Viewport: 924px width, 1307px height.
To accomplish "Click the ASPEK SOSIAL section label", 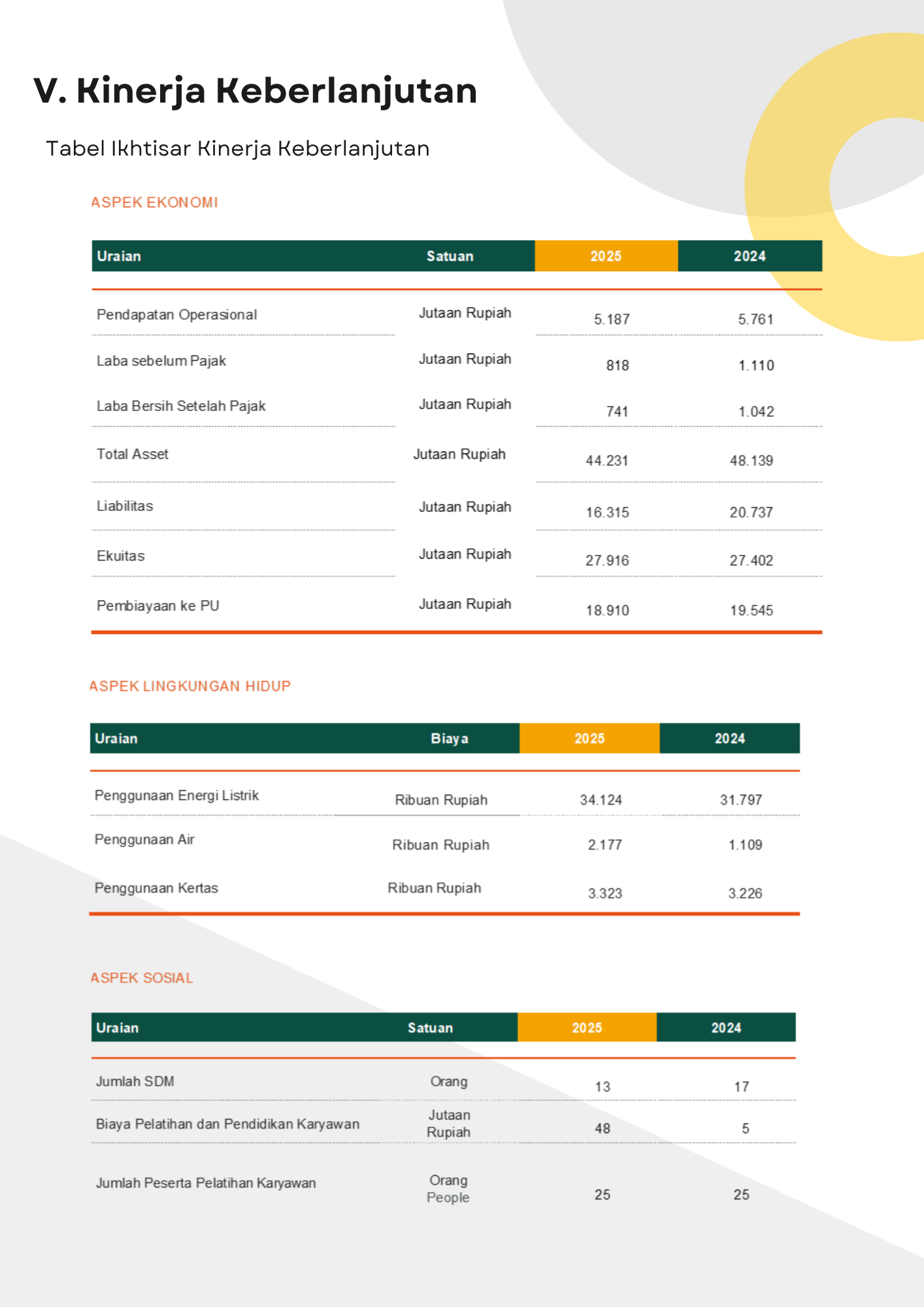I will (142, 978).
